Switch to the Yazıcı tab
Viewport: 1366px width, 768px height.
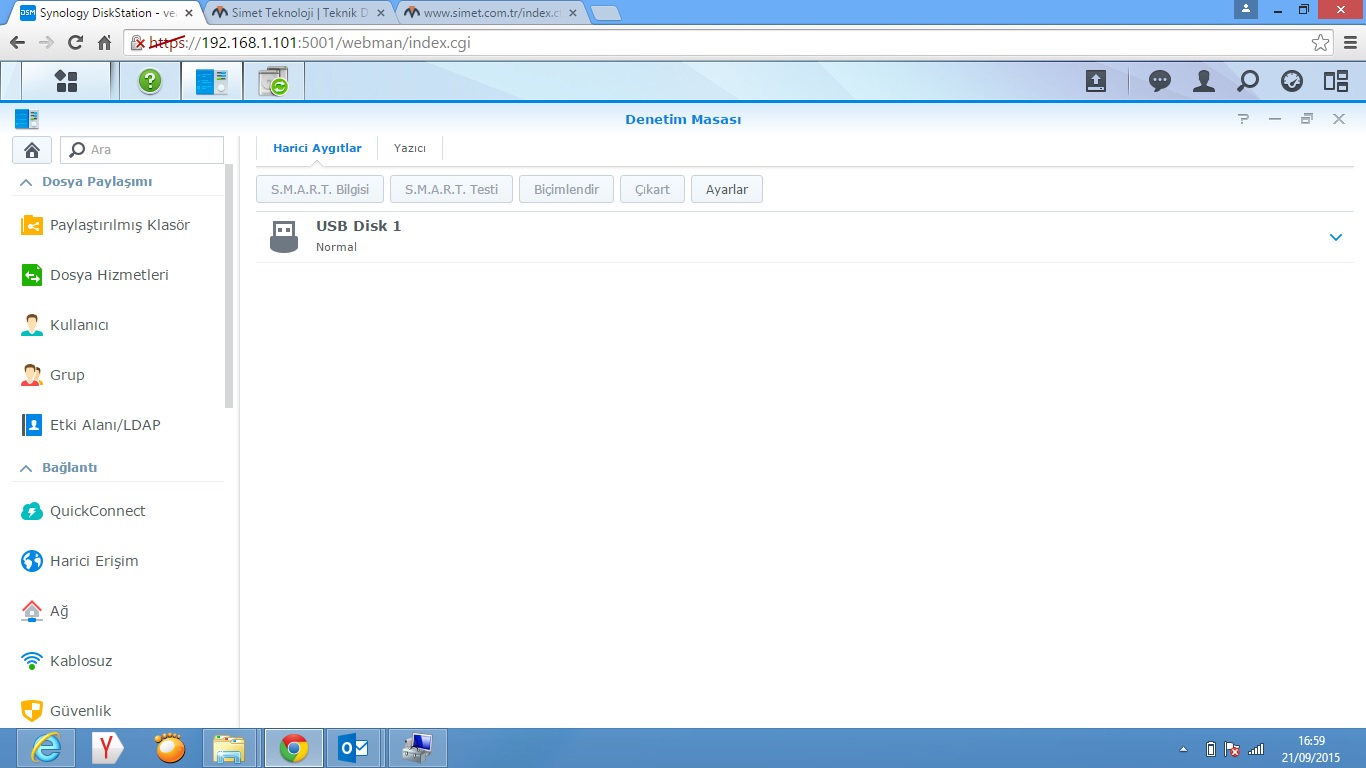click(410, 148)
